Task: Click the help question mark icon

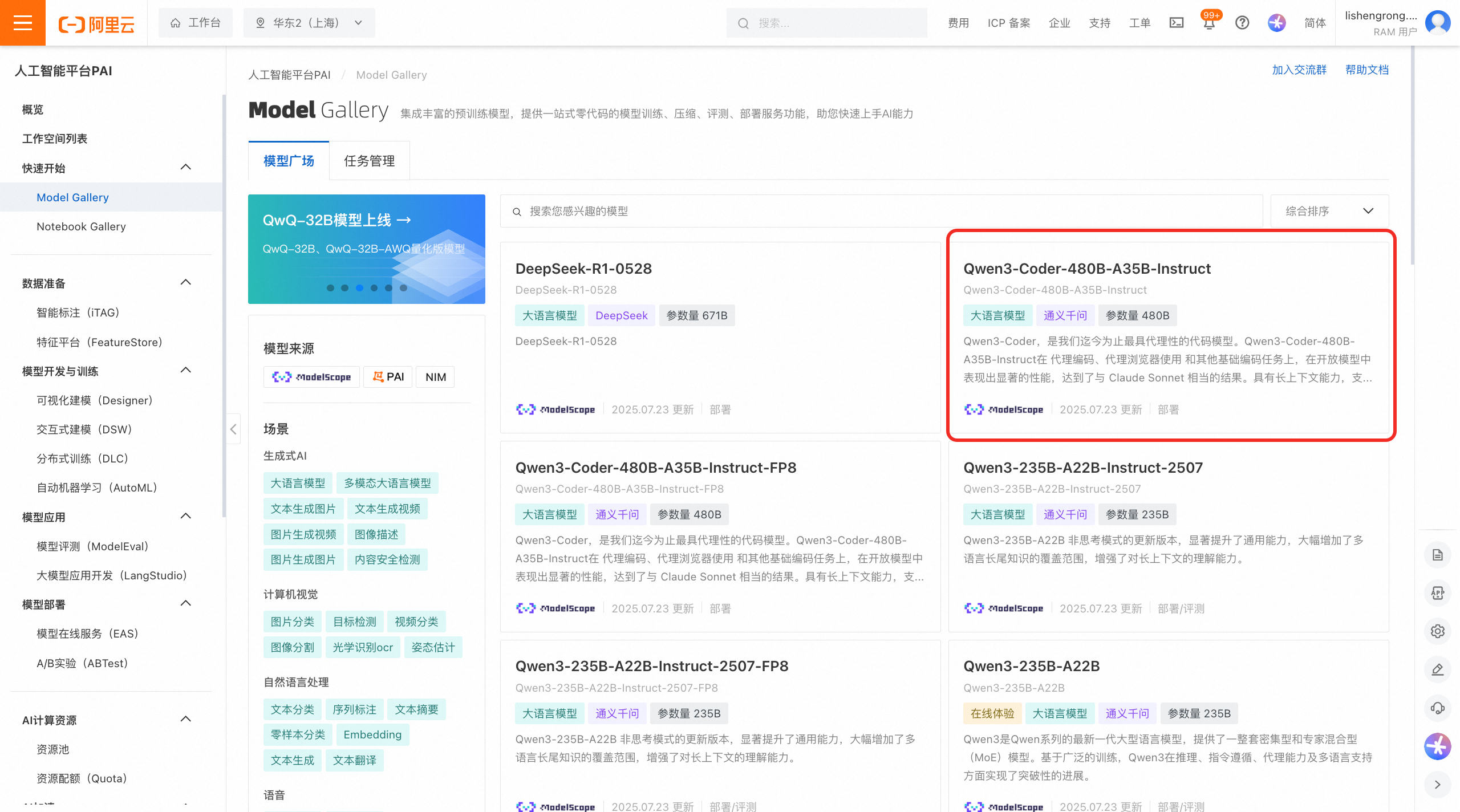Action: pyautogui.click(x=1242, y=23)
